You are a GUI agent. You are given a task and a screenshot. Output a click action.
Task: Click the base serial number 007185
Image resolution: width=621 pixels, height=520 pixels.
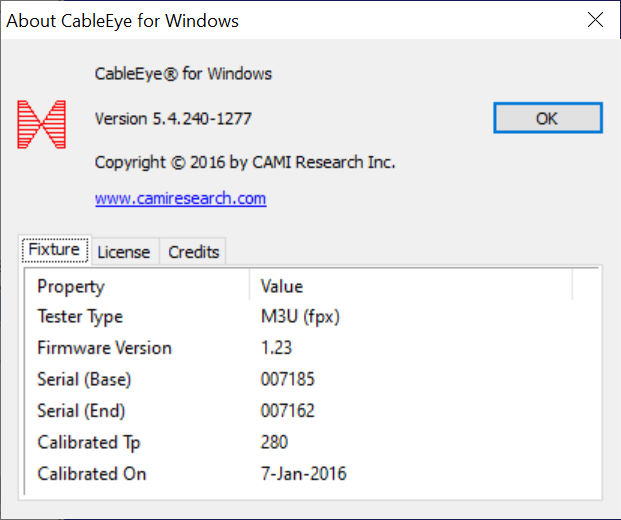285,380
